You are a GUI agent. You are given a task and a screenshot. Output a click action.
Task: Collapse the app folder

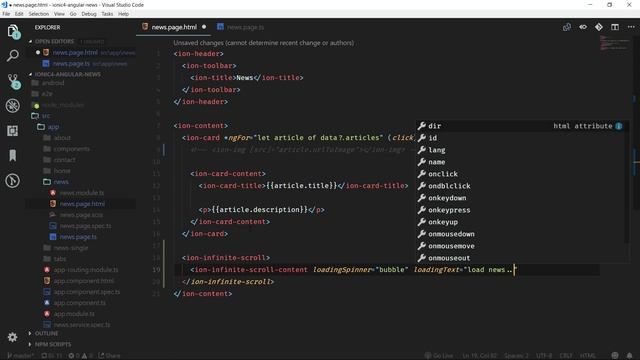[x=53, y=127]
